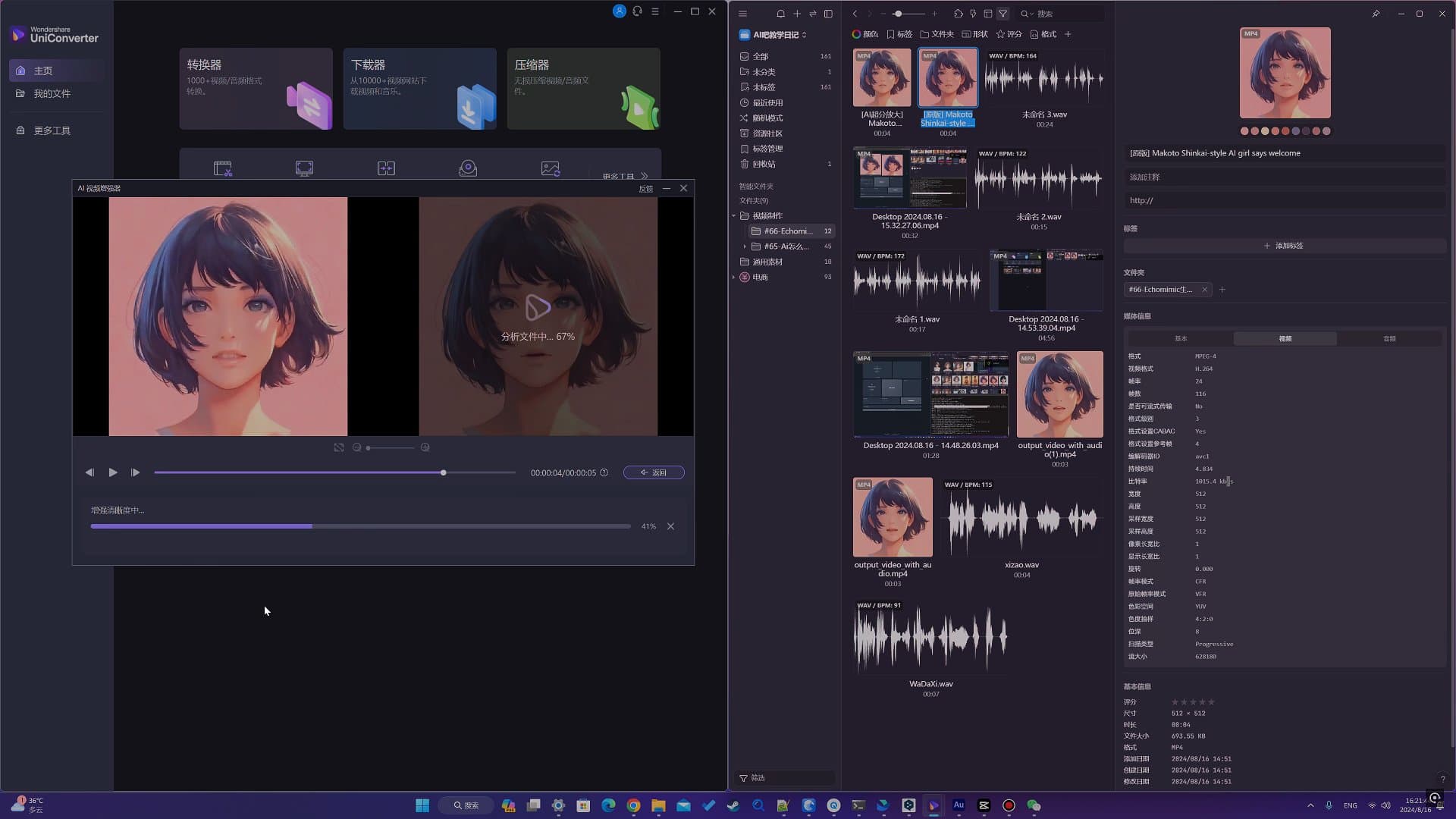Select 随机模式 in the library sidebar
The image size is (1456, 819).
[x=786, y=118]
